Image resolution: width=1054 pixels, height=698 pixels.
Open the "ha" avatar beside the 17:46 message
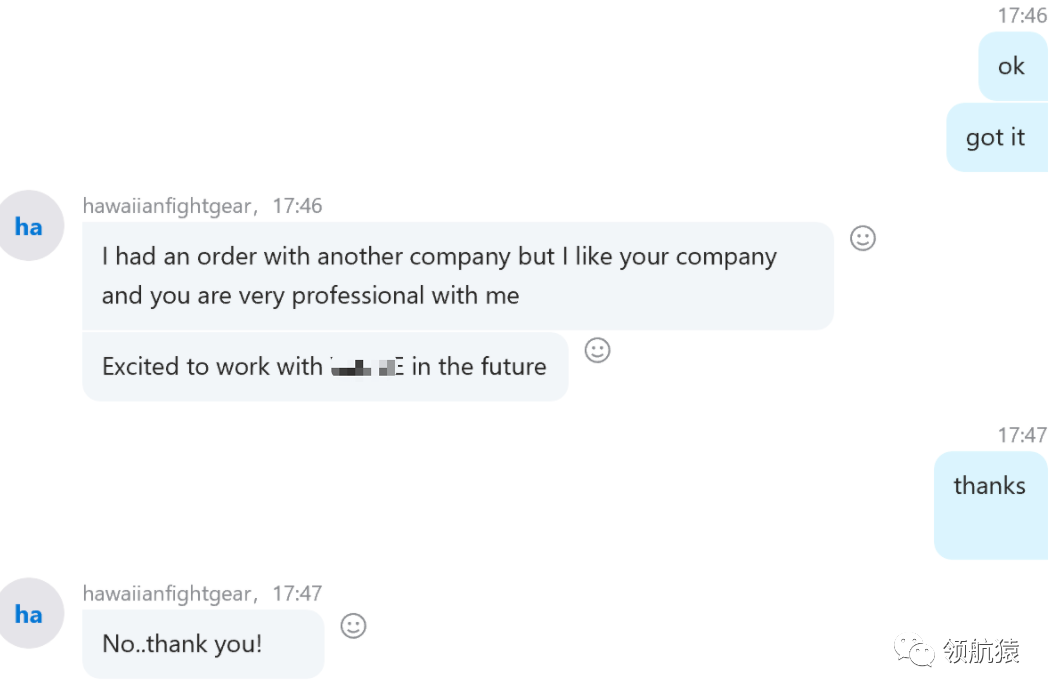pyautogui.click(x=29, y=226)
